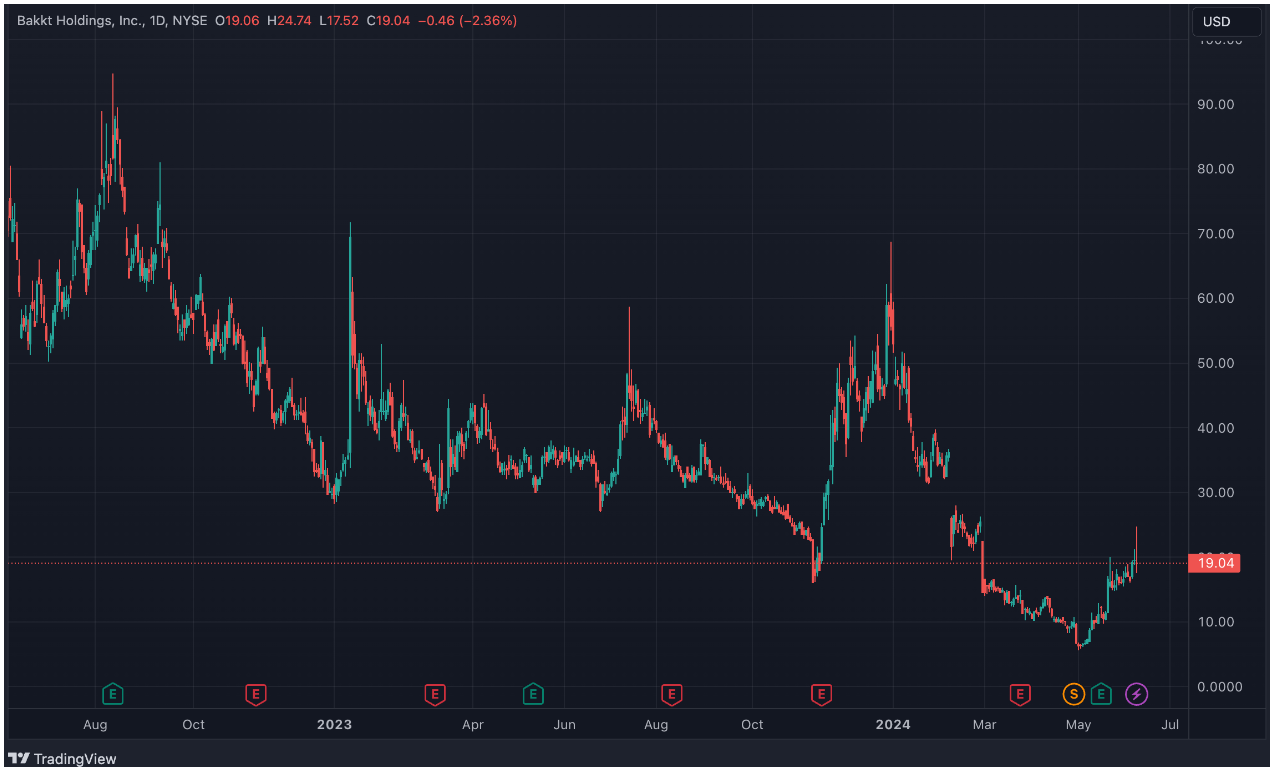This screenshot has height=771, width=1274.
Task: Click the 40.00 price axis label
Action: 1217,428
